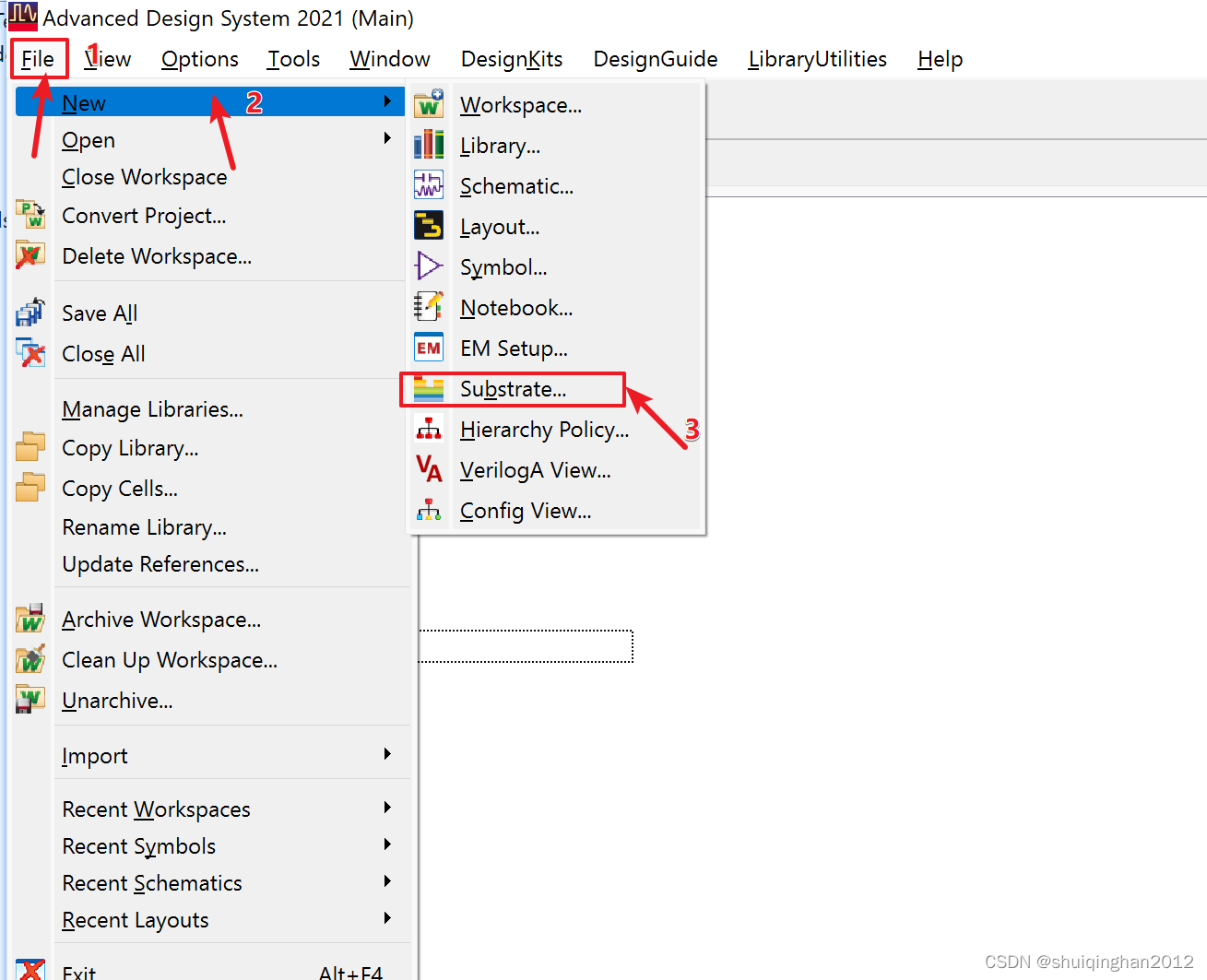Viewport: 1207px width, 980px height.
Task: Expand Recent Symbols submenu arrow
Action: [387, 844]
